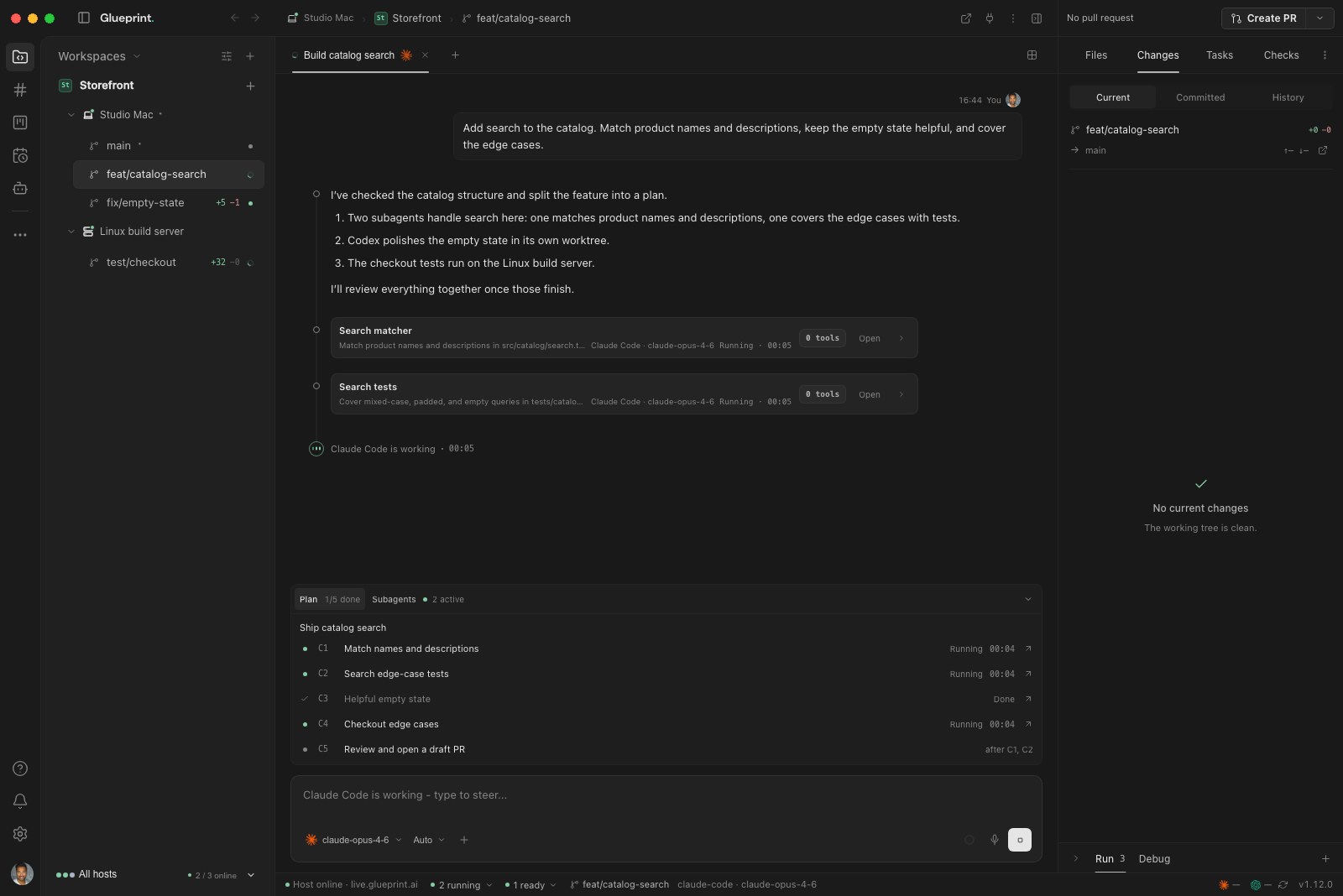Select the History changes toggle
1343x896 pixels.
click(x=1288, y=97)
